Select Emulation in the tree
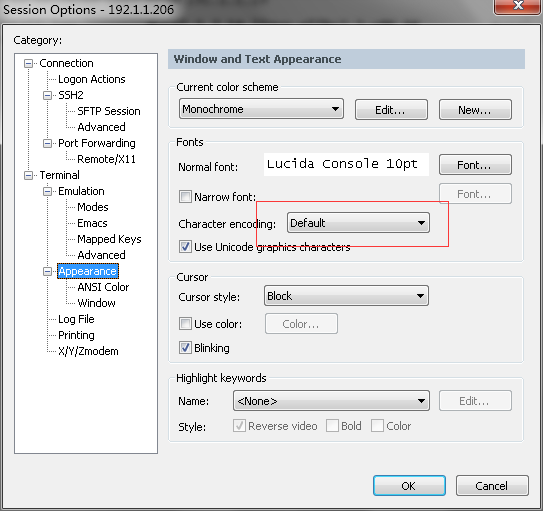543x511 pixels. 81,191
